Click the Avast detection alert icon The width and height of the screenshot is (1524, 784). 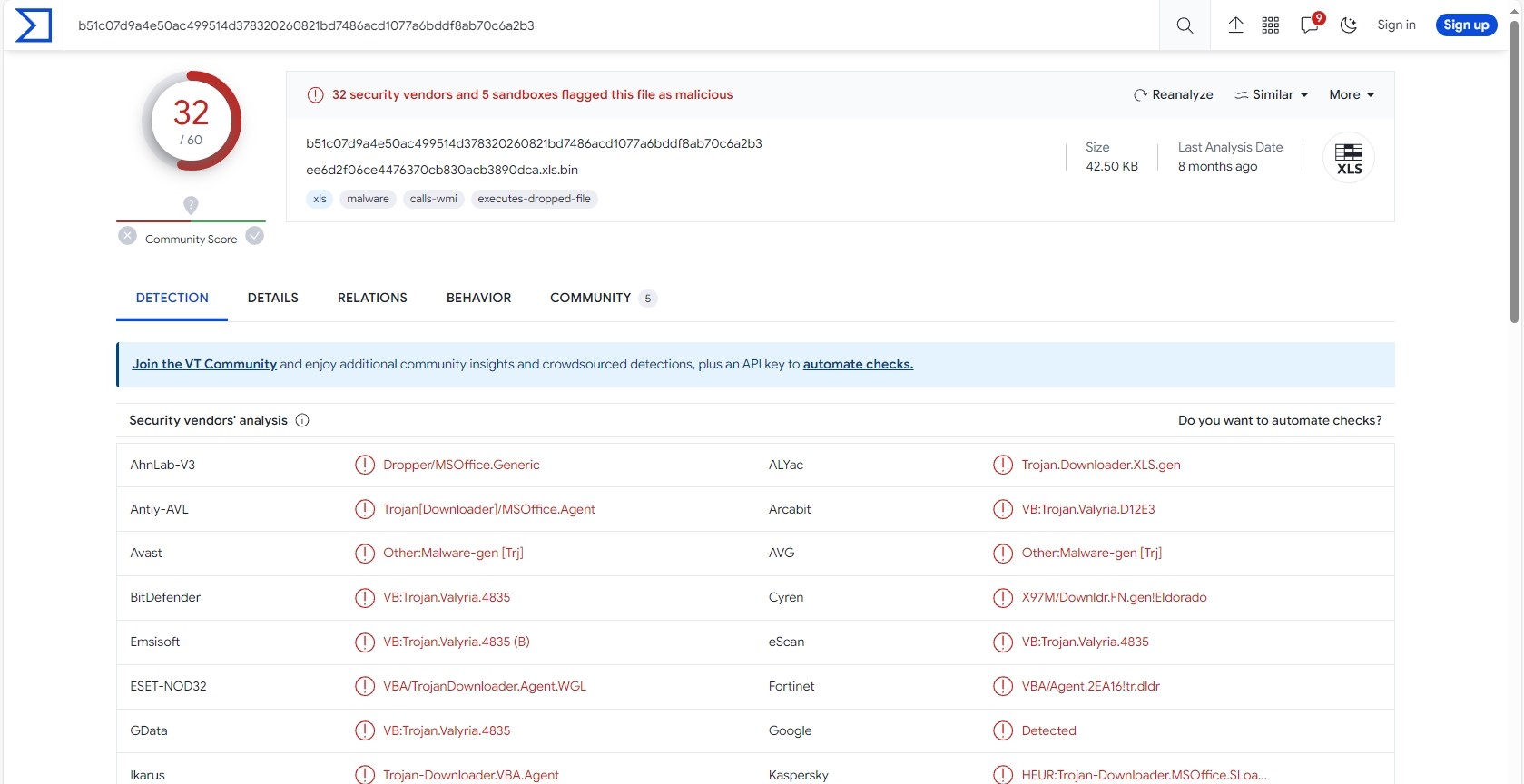click(365, 553)
